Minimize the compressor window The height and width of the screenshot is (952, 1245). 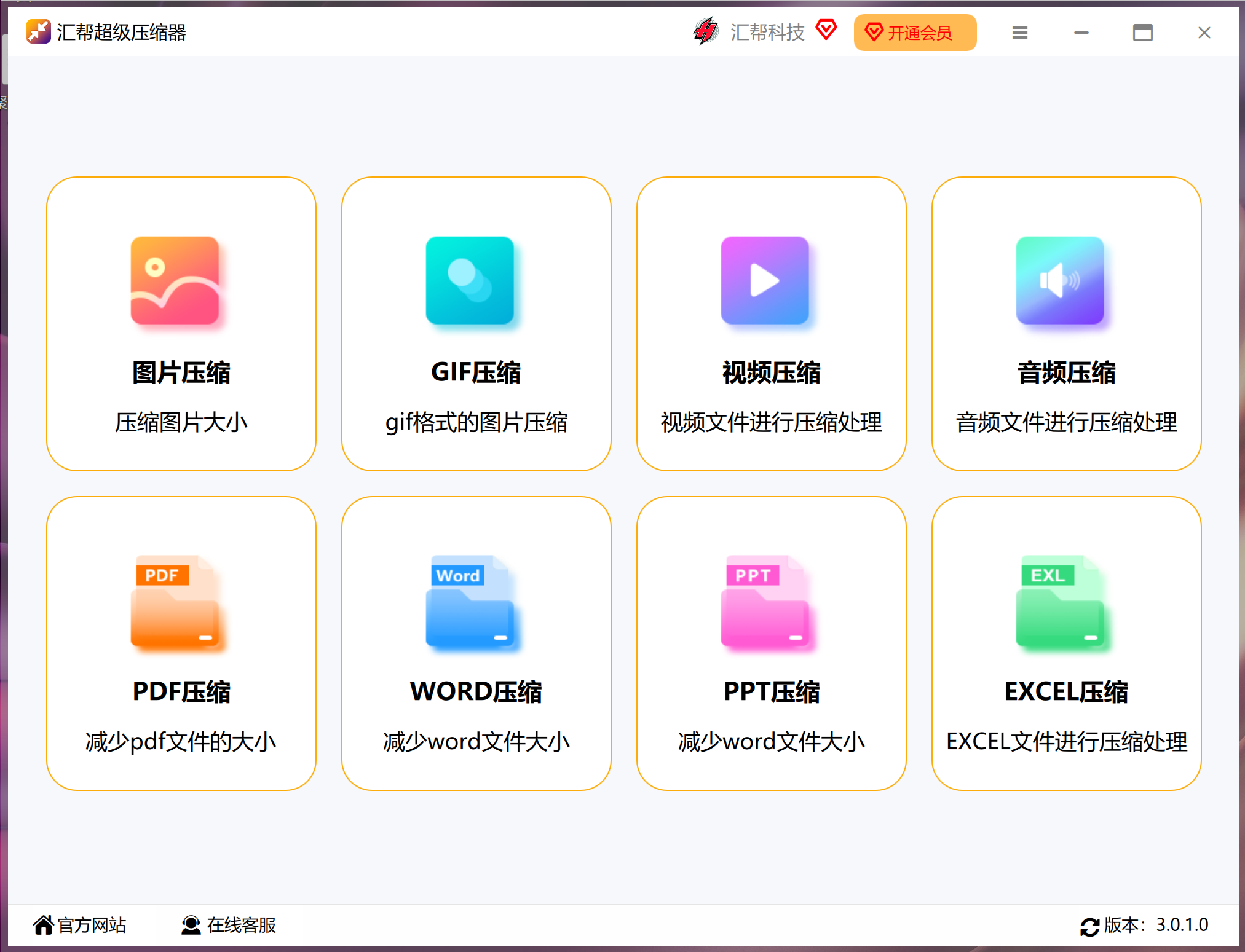coord(1081,33)
